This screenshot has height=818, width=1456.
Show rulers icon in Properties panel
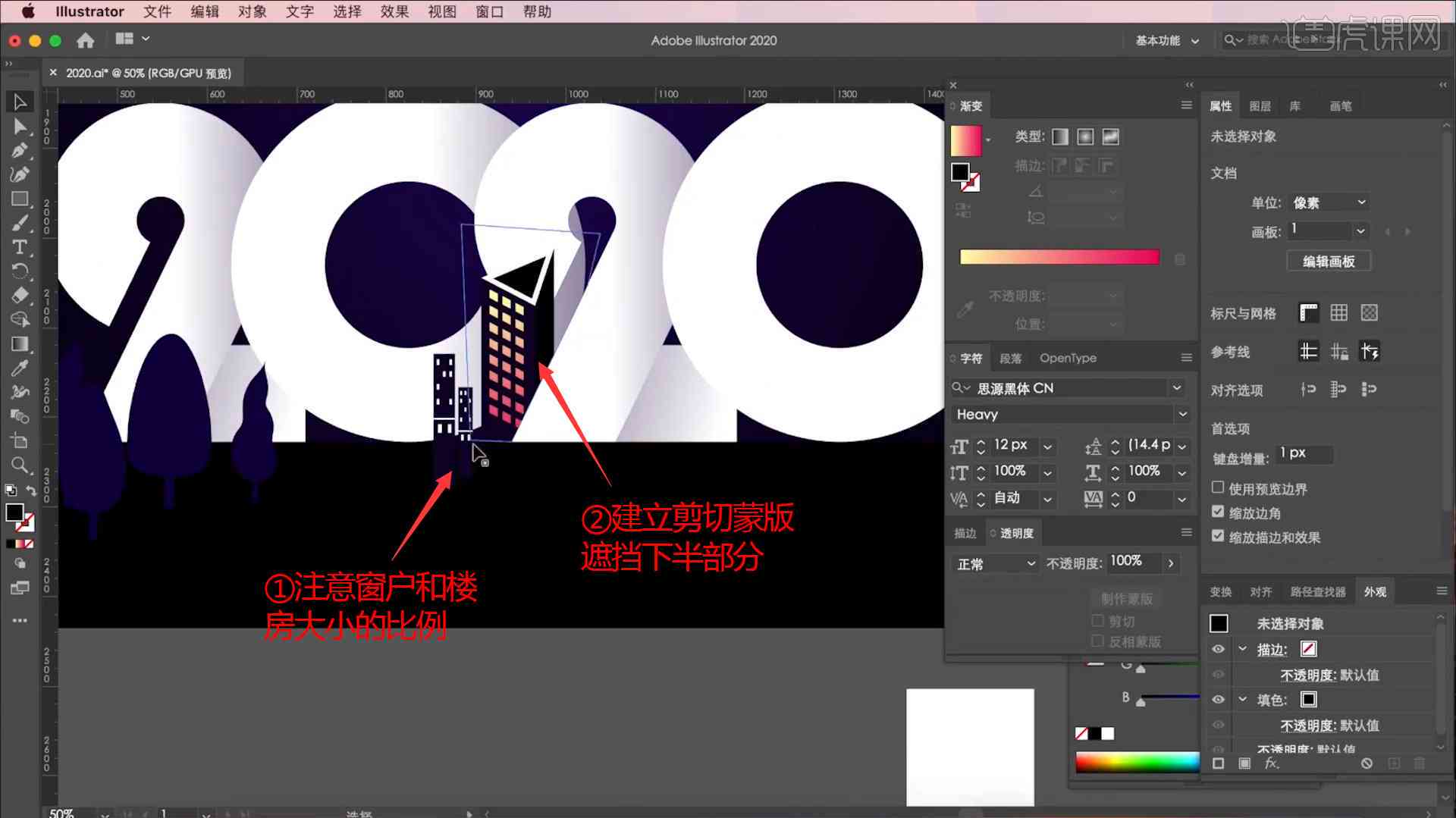click(1308, 312)
